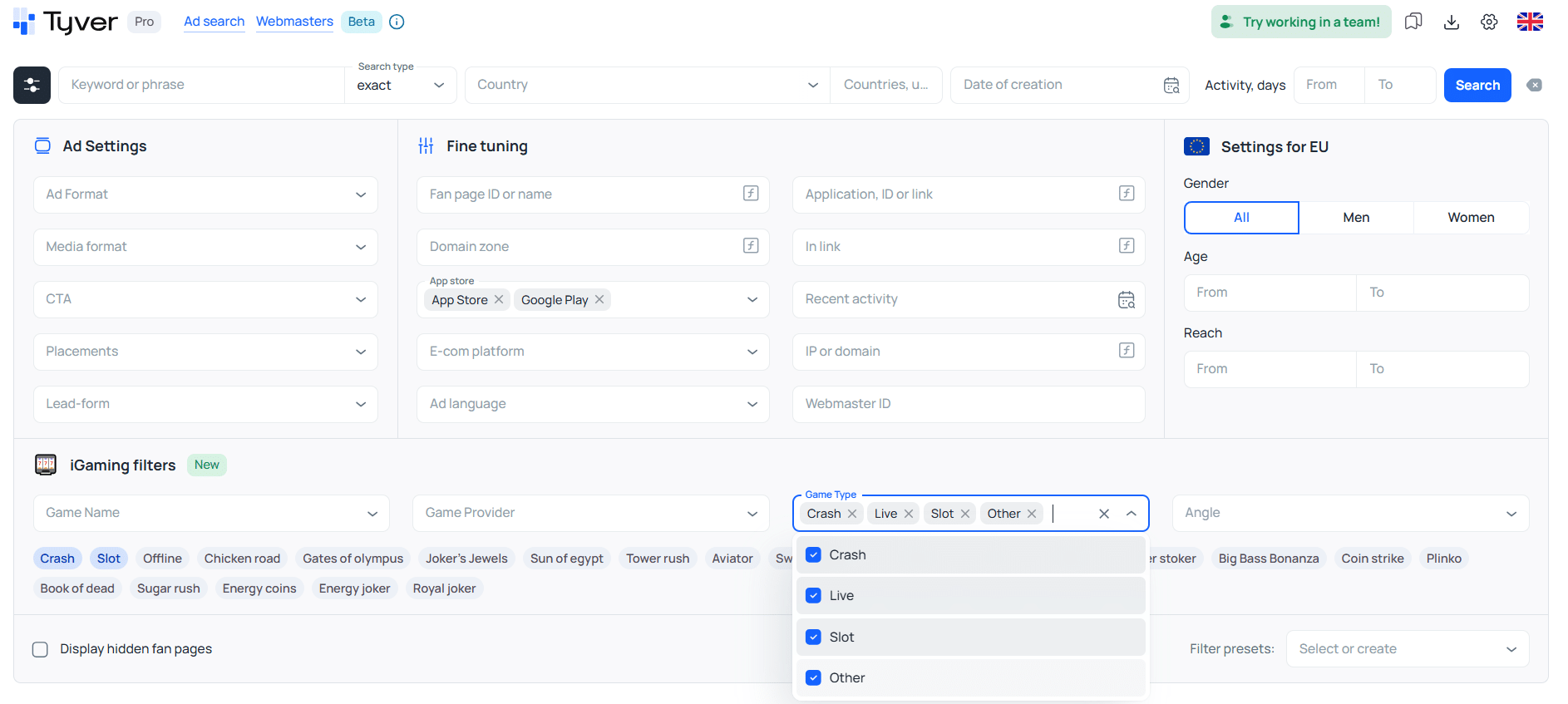
Task: Clear search with gray reset icon
Action: click(1535, 85)
